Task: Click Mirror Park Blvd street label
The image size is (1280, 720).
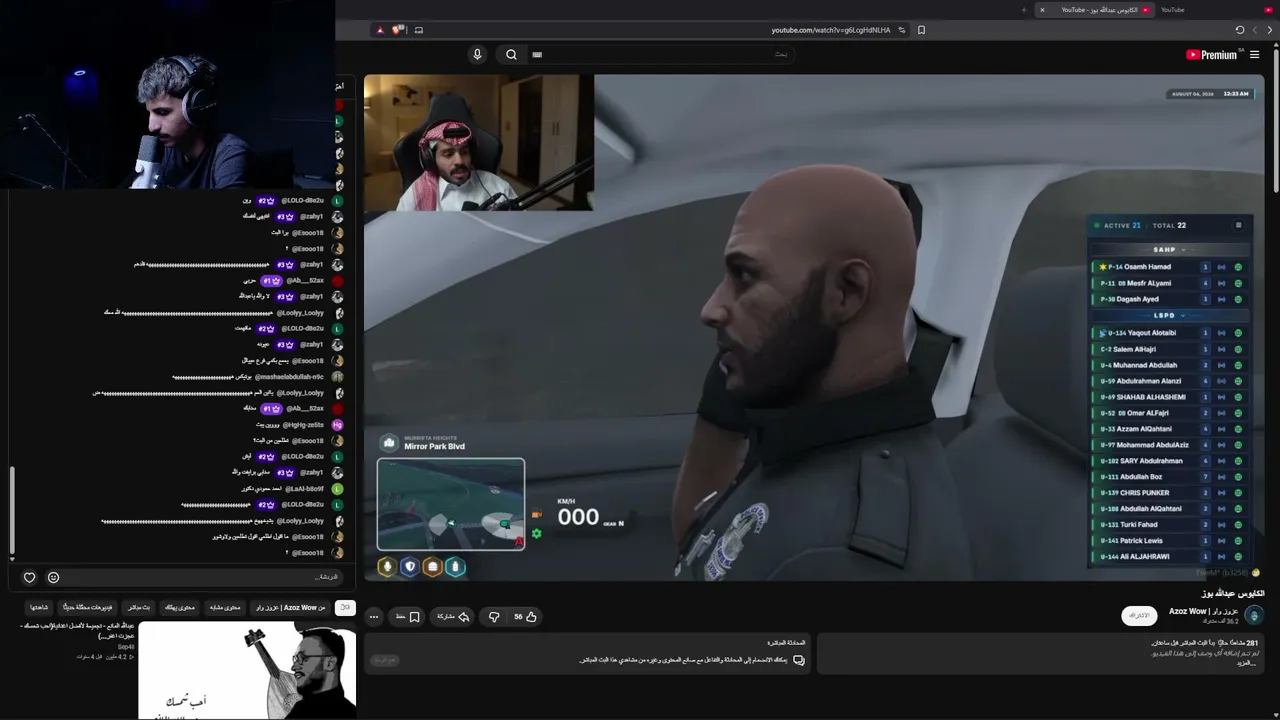Action: click(x=434, y=446)
